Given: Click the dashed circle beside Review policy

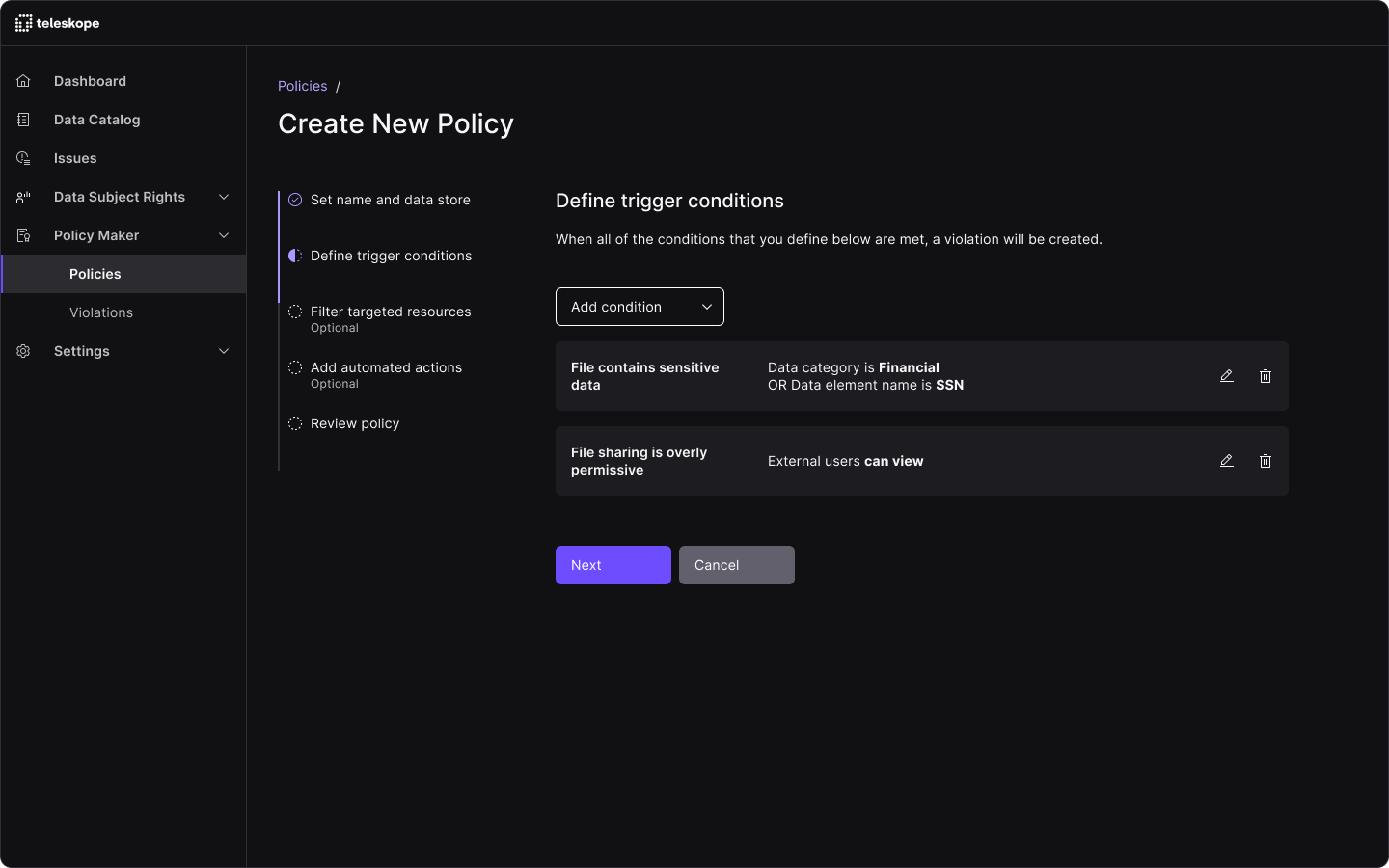Looking at the screenshot, I should point(295,423).
